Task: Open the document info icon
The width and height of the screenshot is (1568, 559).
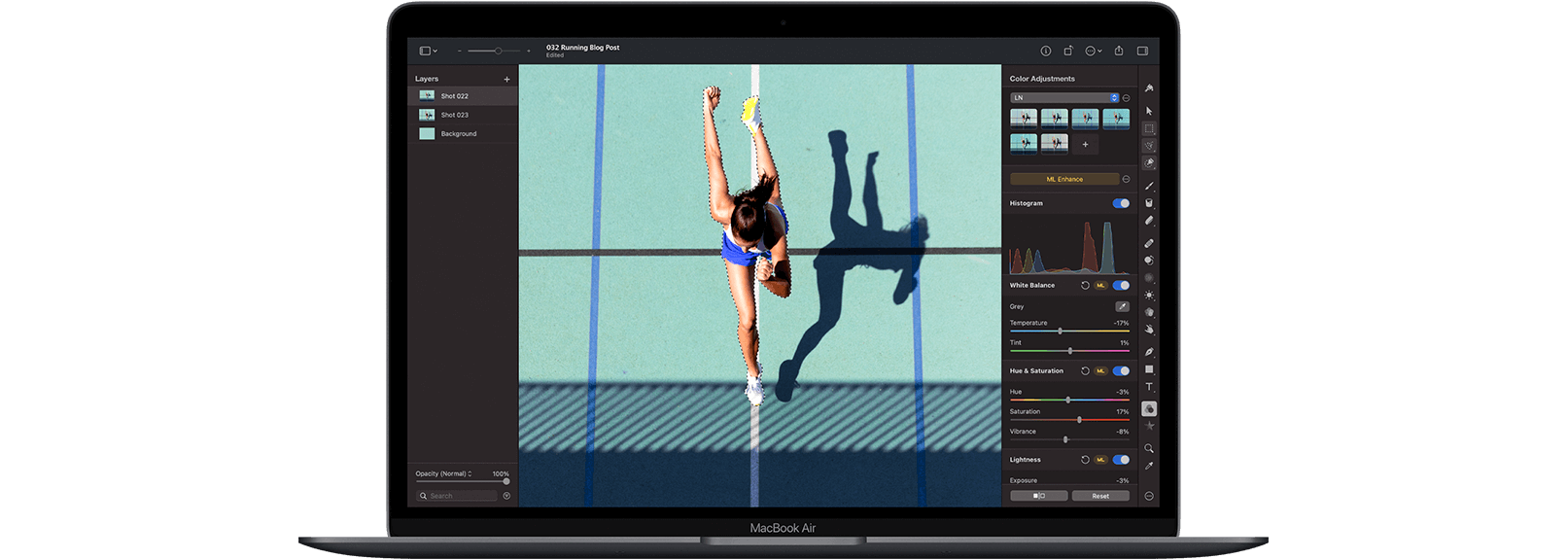Action: coord(1046,51)
